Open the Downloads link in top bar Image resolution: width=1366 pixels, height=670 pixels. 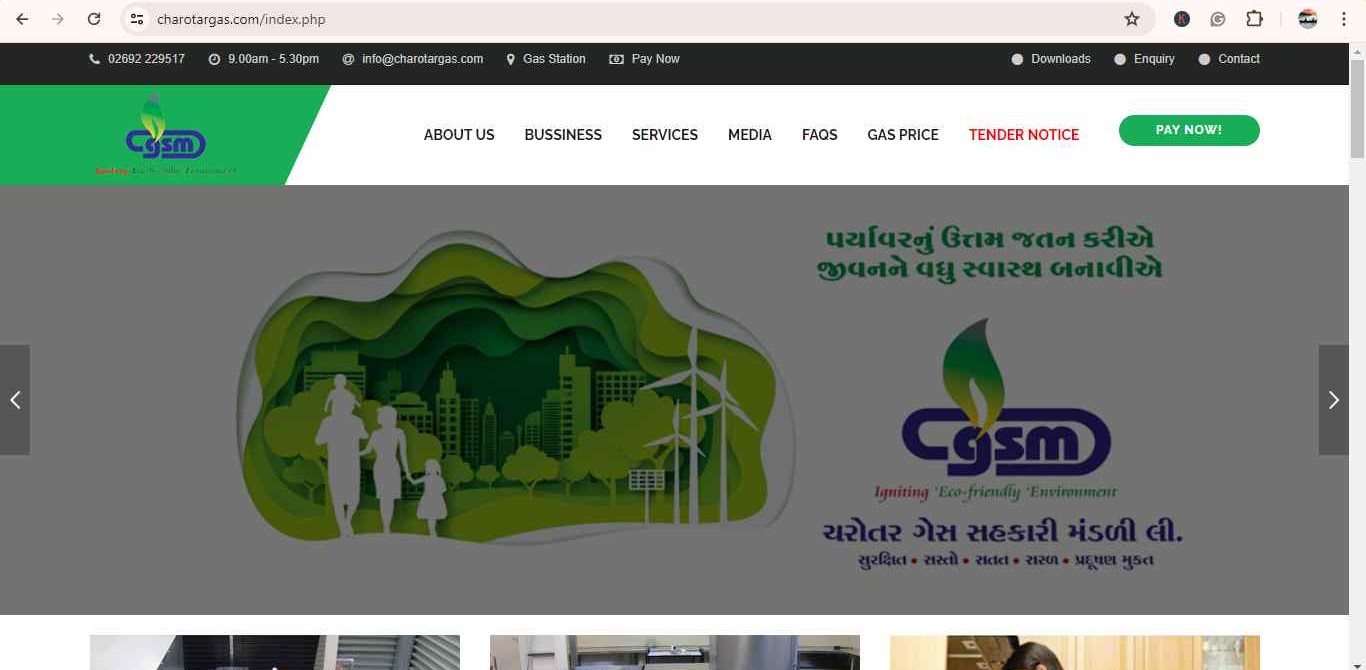point(1061,58)
